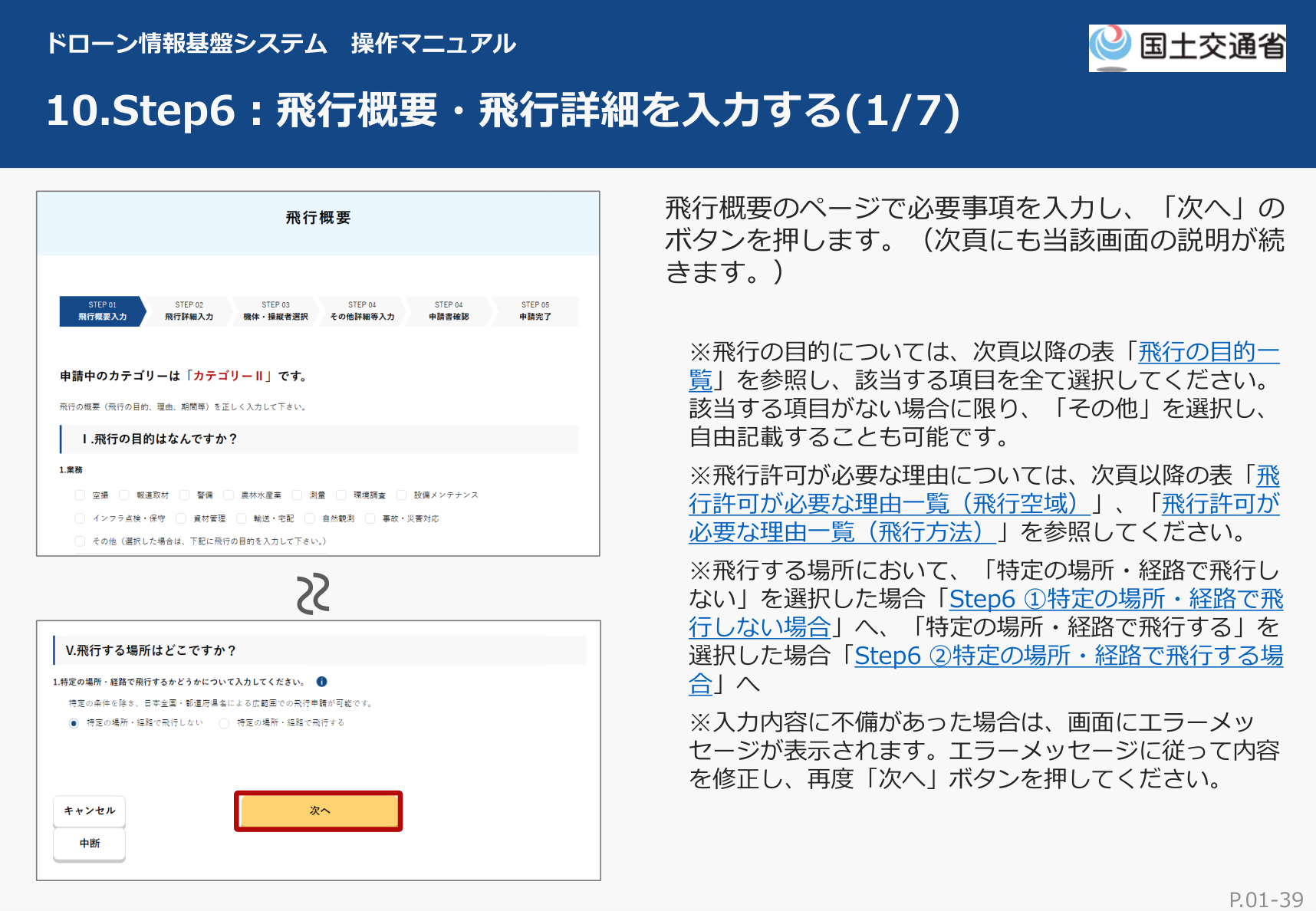
Task: Switch to その他詳細等入力 step tab
Action: pos(362,311)
